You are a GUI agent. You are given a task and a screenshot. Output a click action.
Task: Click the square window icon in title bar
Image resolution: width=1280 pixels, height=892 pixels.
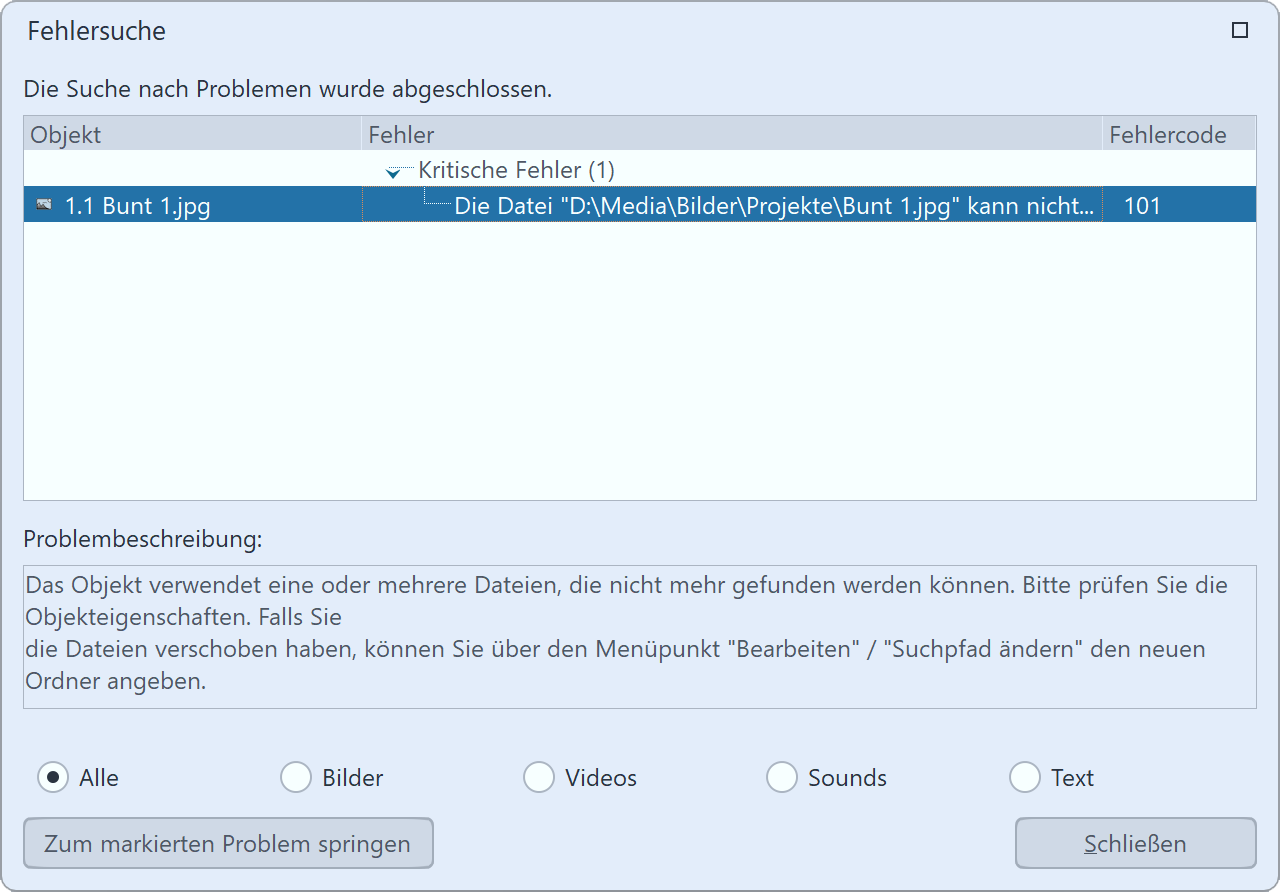(x=1240, y=31)
